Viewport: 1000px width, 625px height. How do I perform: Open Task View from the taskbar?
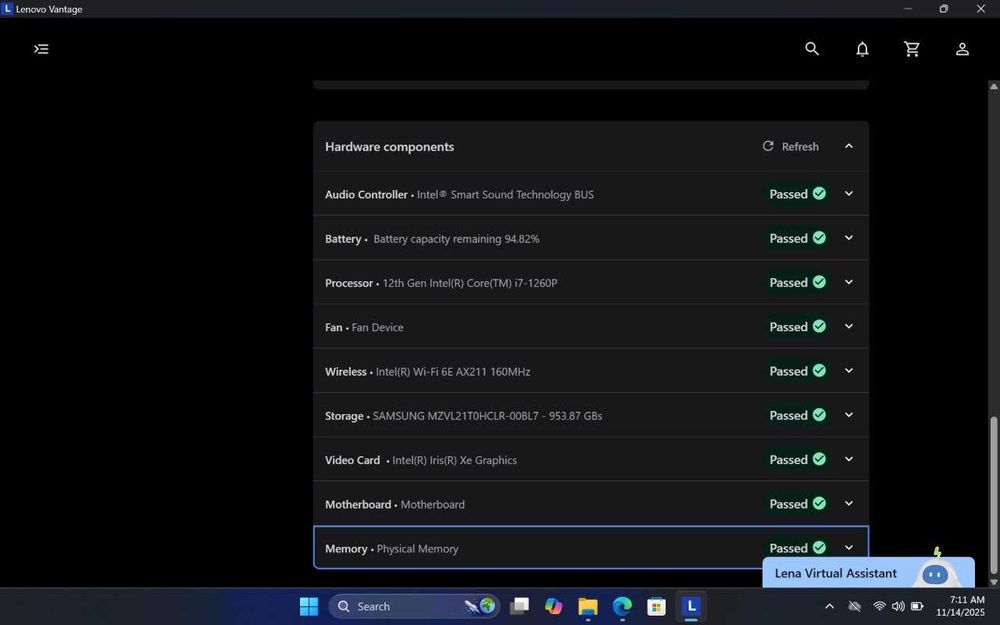click(x=520, y=606)
